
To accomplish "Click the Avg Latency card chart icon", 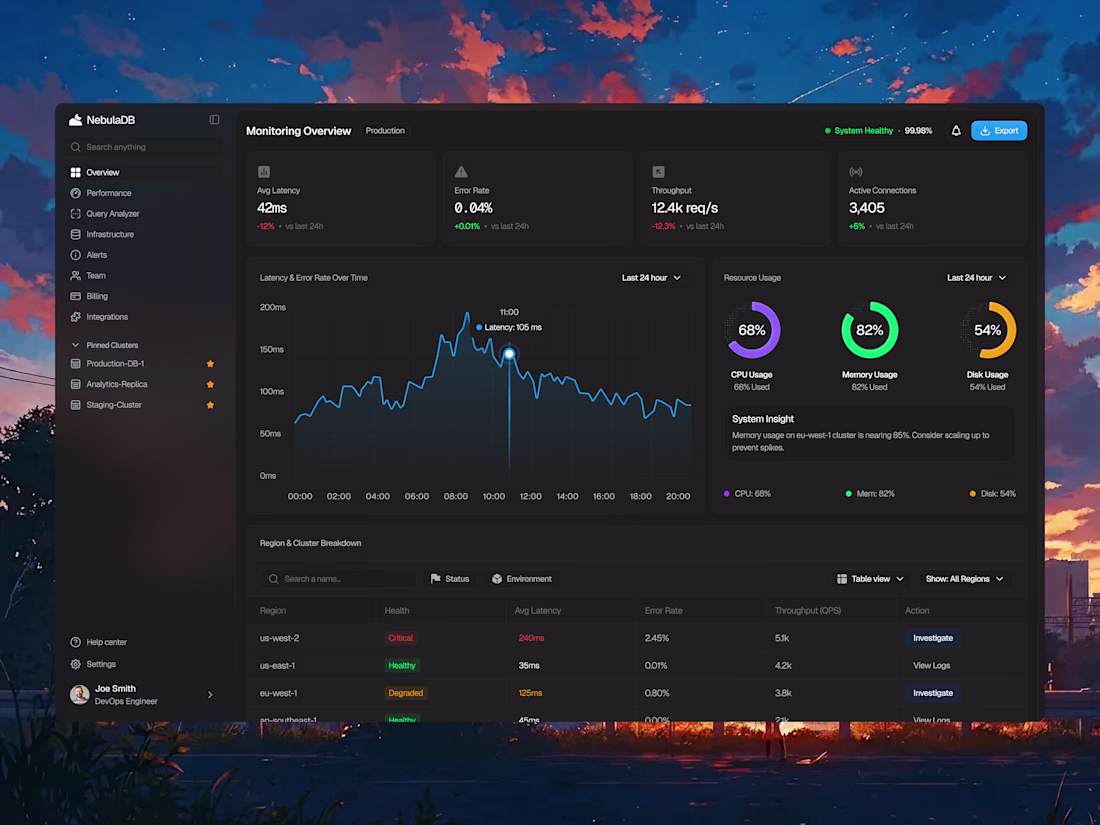I will pyautogui.click(x=264, y=172).
